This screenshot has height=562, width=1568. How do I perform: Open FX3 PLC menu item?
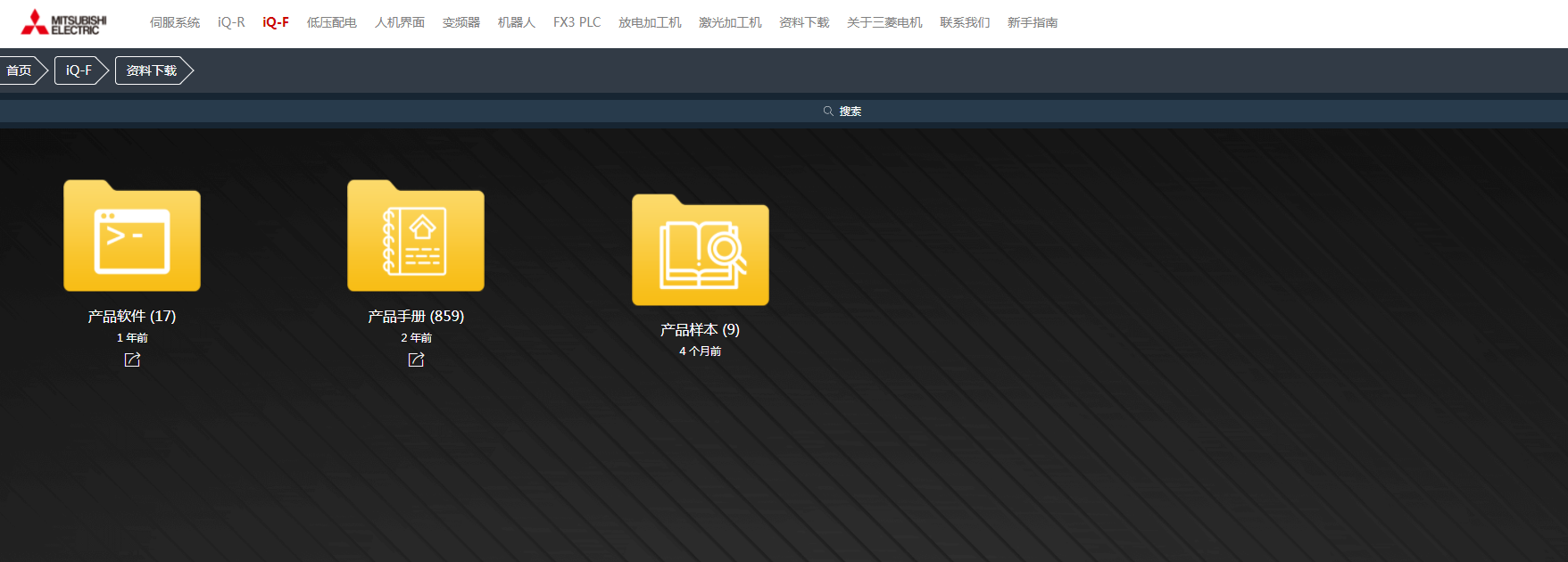pos(577,22)
